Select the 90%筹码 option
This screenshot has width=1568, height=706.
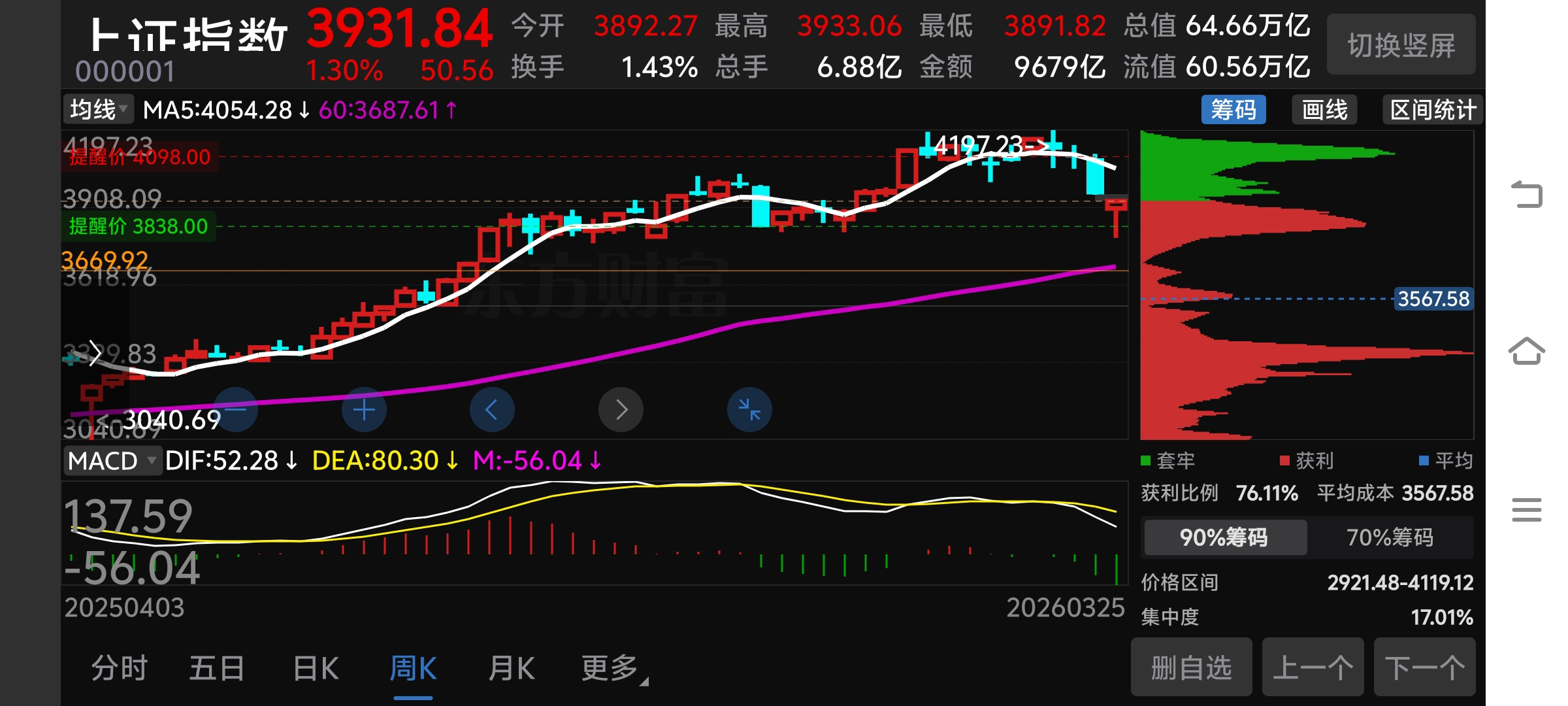[1224, 537]
